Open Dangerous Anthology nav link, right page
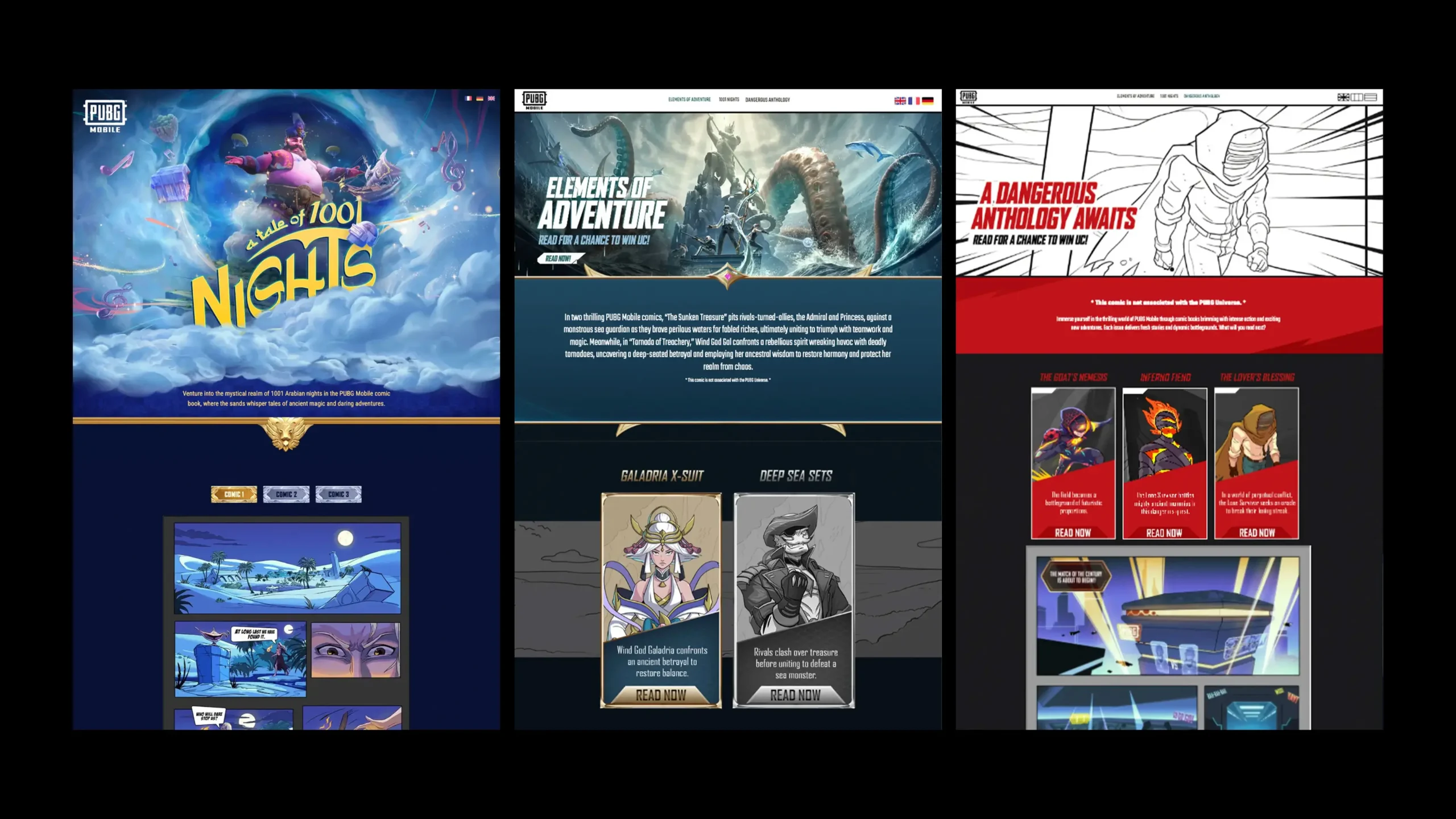The width and height of the screenshot is (1456, 819). [1202, 96]
